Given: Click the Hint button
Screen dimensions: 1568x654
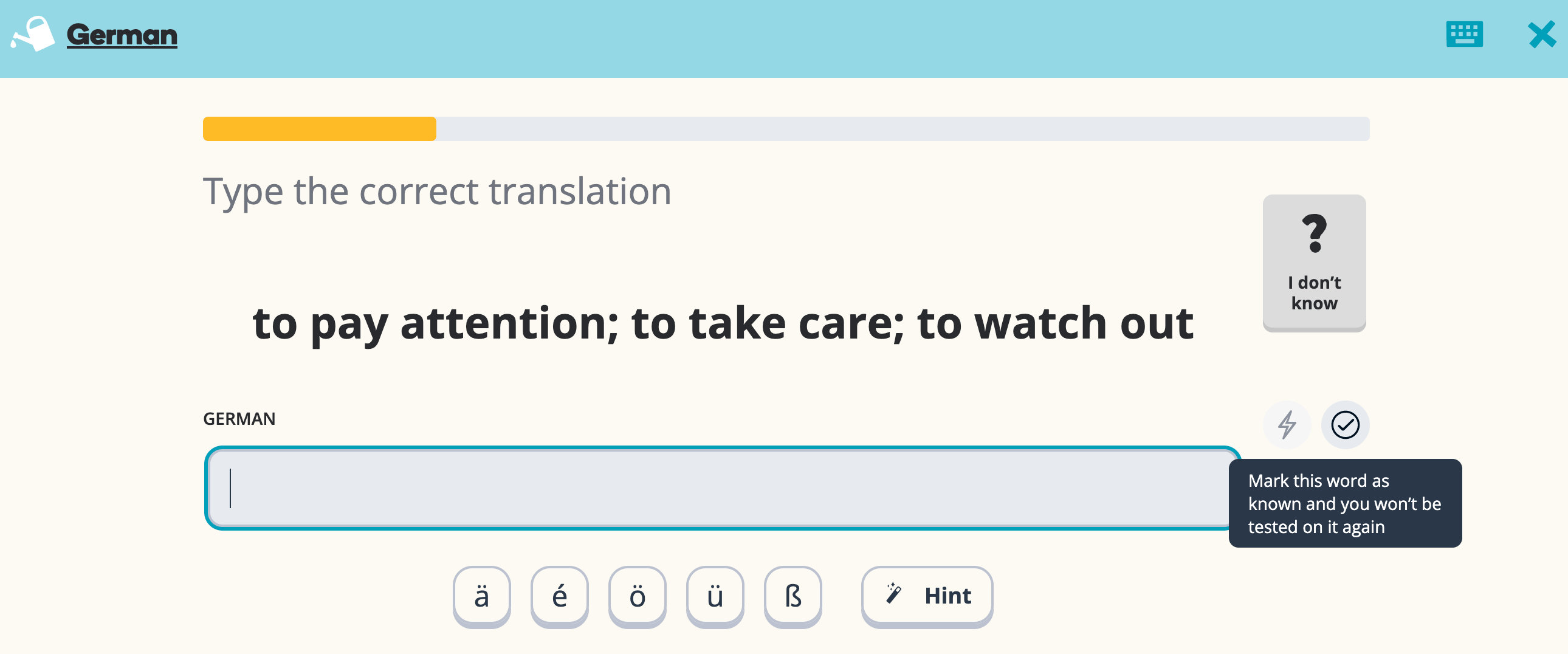Looking at the screenshot, I should coord(927,596).
